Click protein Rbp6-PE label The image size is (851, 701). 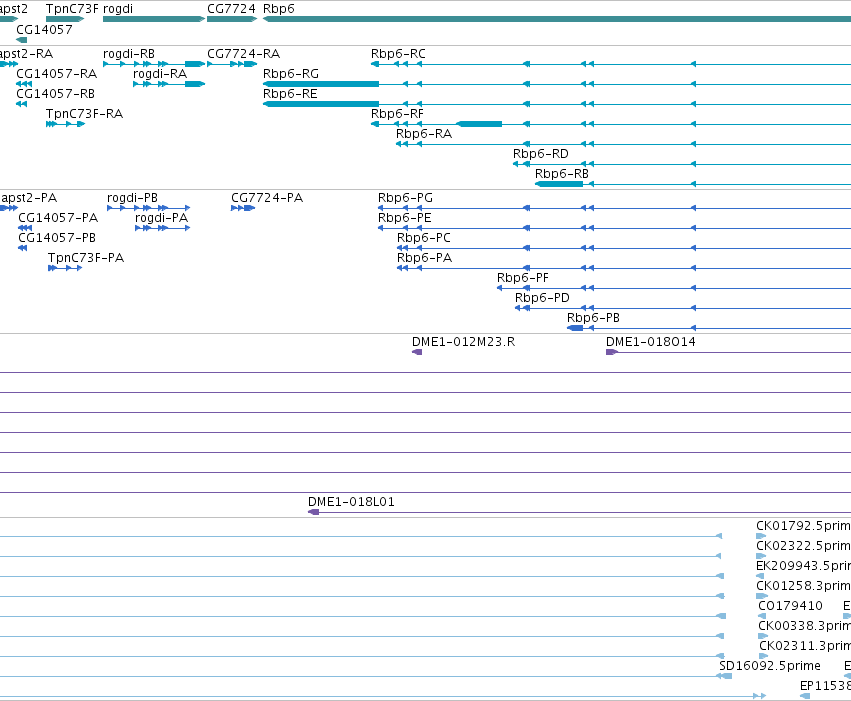(x=404, y=218)
